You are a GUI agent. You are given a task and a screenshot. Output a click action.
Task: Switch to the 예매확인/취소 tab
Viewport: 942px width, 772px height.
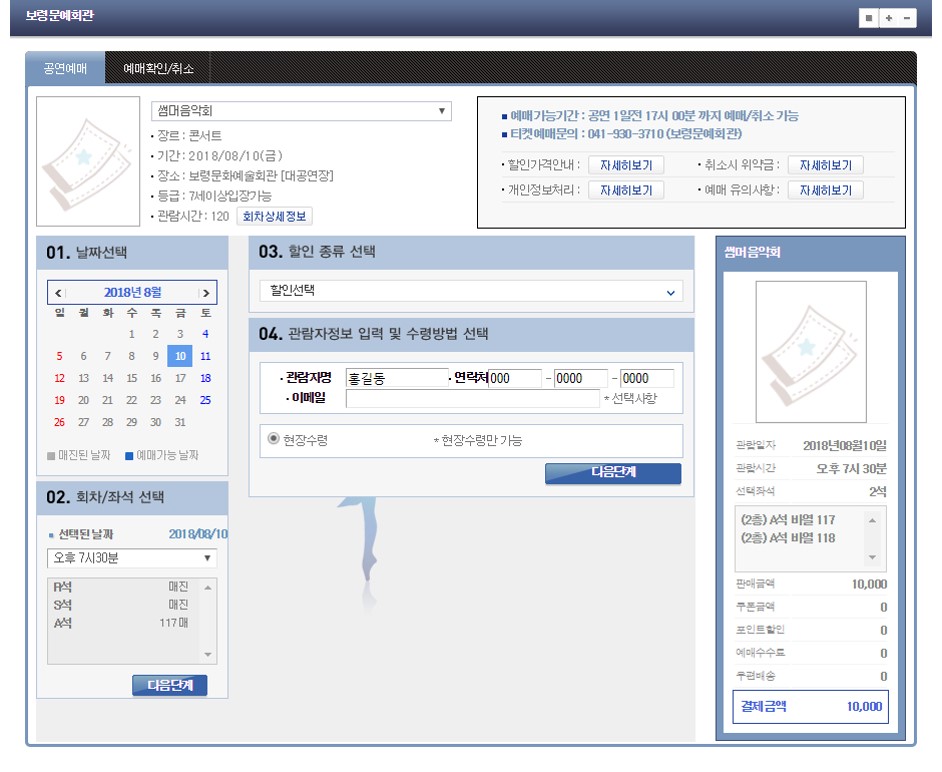[158, 69]
